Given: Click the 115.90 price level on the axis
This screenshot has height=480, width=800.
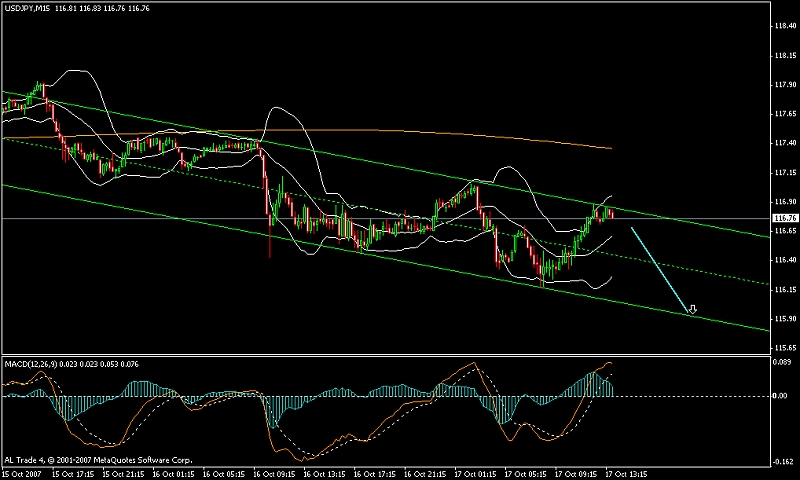Looking at the screenshot, I should click(784, 319).
